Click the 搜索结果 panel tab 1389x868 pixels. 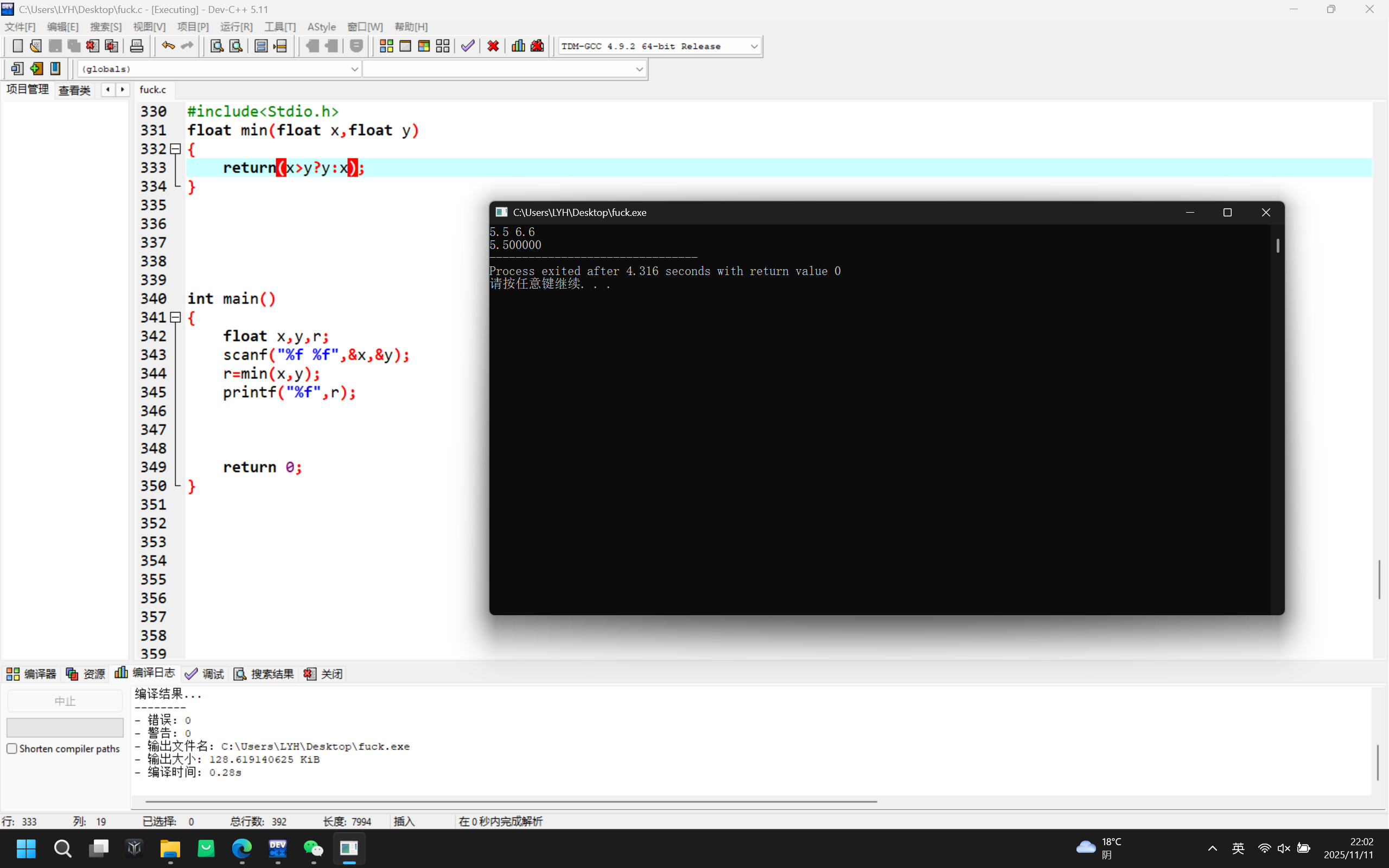point(264,674)
